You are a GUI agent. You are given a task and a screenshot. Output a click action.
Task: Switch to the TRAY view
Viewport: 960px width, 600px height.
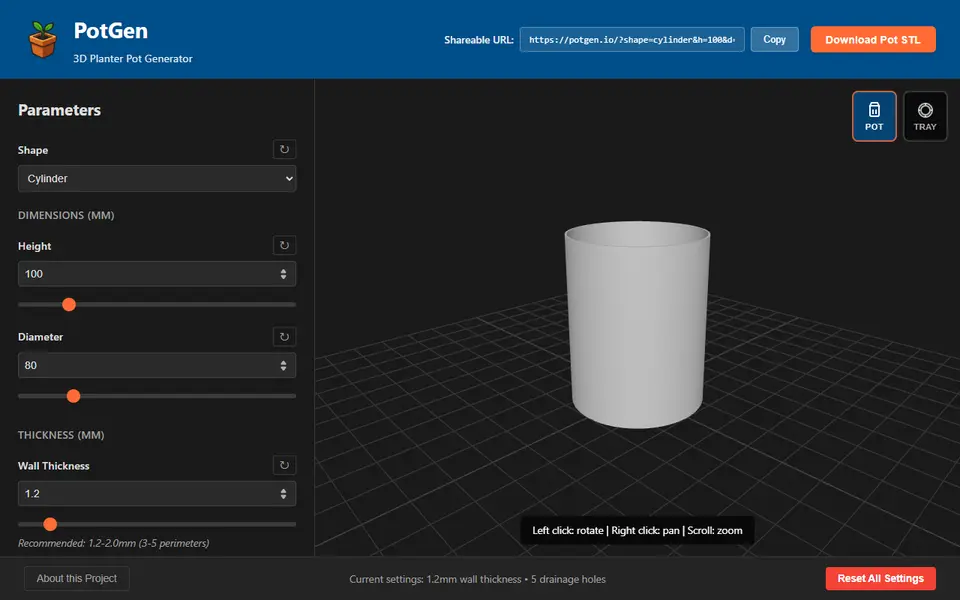tap(924, 116)
